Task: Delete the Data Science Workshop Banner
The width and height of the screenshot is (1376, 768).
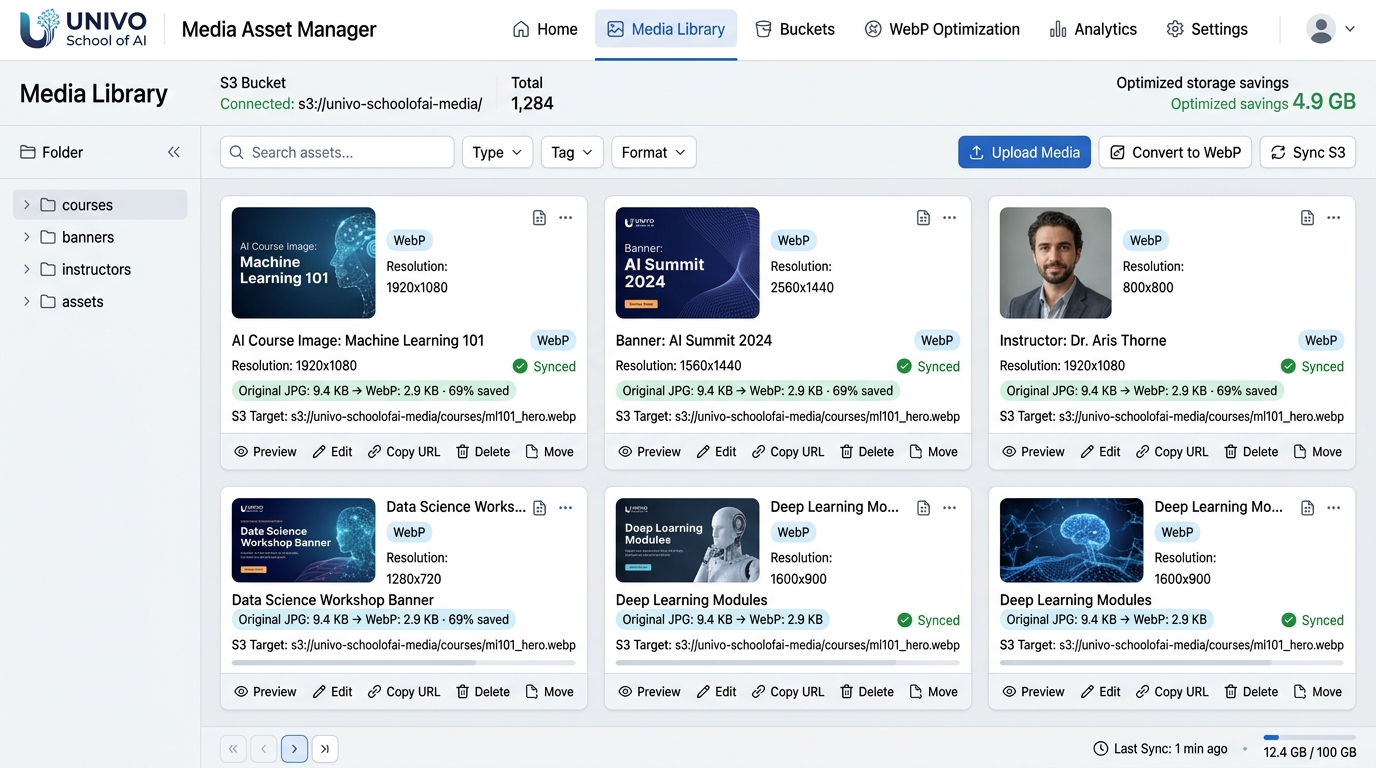Action: (x=483, y=692)
